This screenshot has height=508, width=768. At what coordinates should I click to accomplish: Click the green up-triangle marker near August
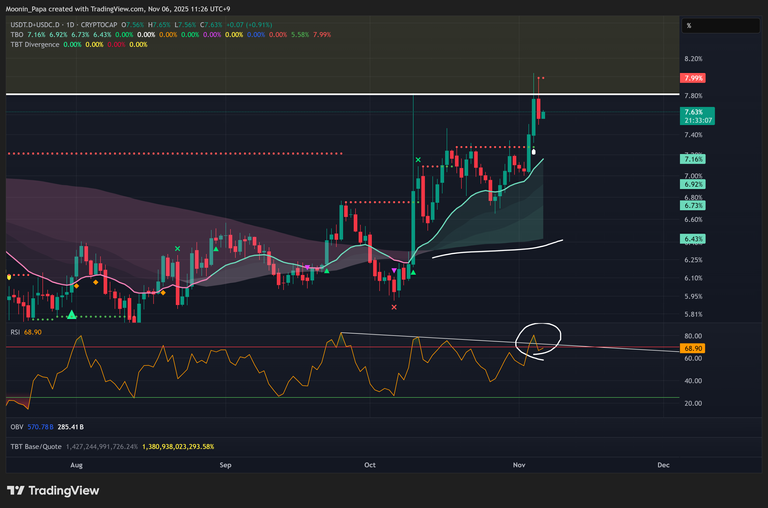click(x=71, y=315)
